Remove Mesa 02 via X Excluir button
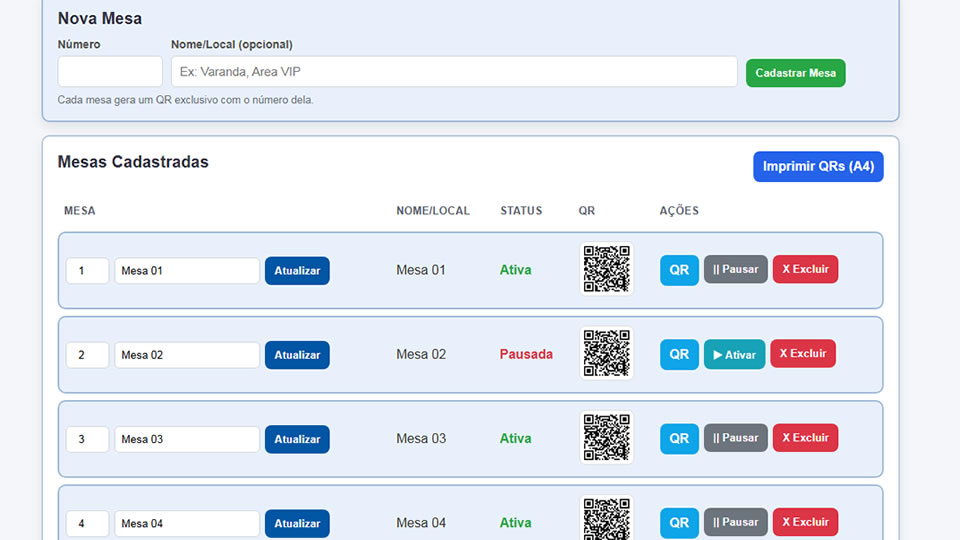The height and width of the screenshot is (540, 960). tap(802, 354)
